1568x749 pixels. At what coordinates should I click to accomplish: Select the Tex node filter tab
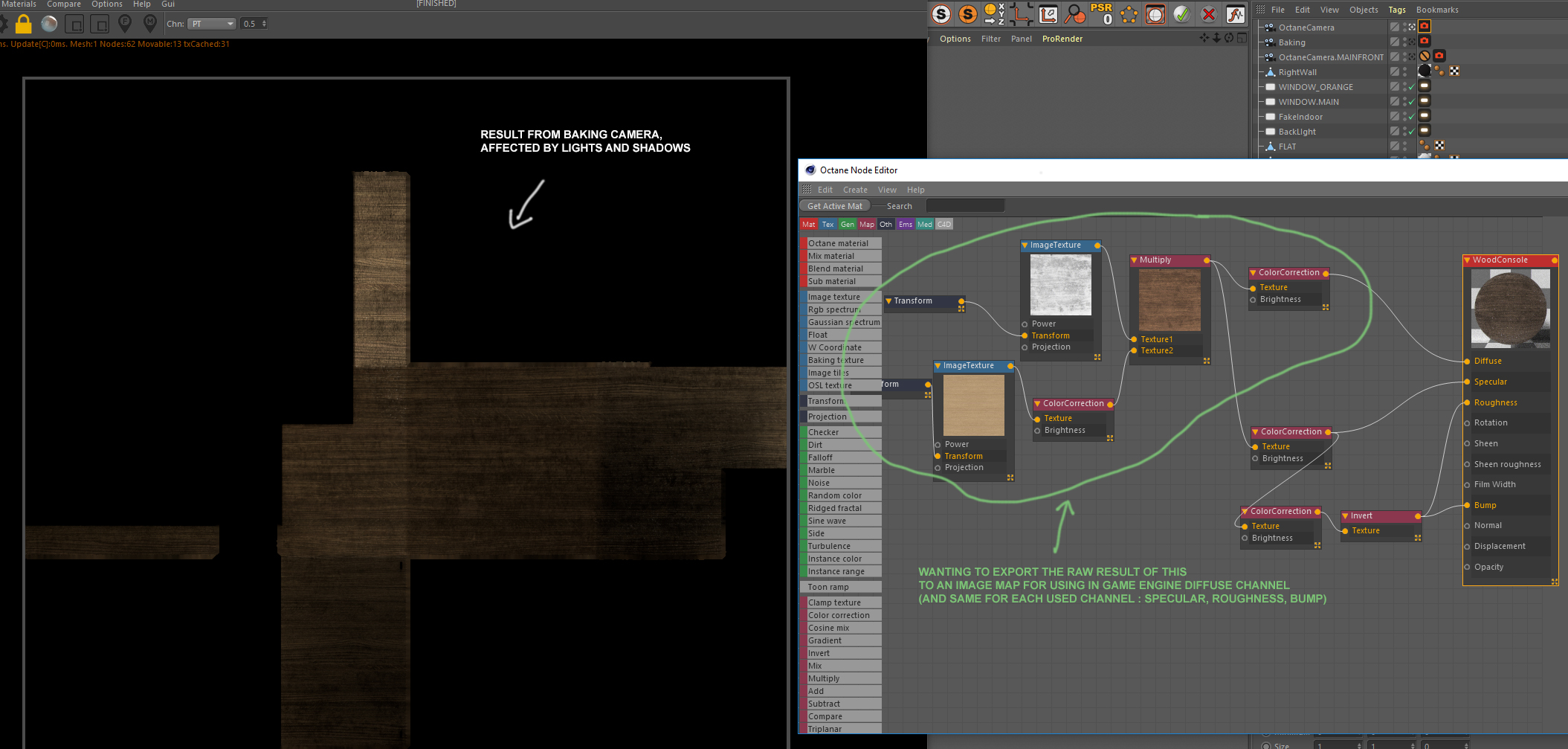tap(827, 225)
